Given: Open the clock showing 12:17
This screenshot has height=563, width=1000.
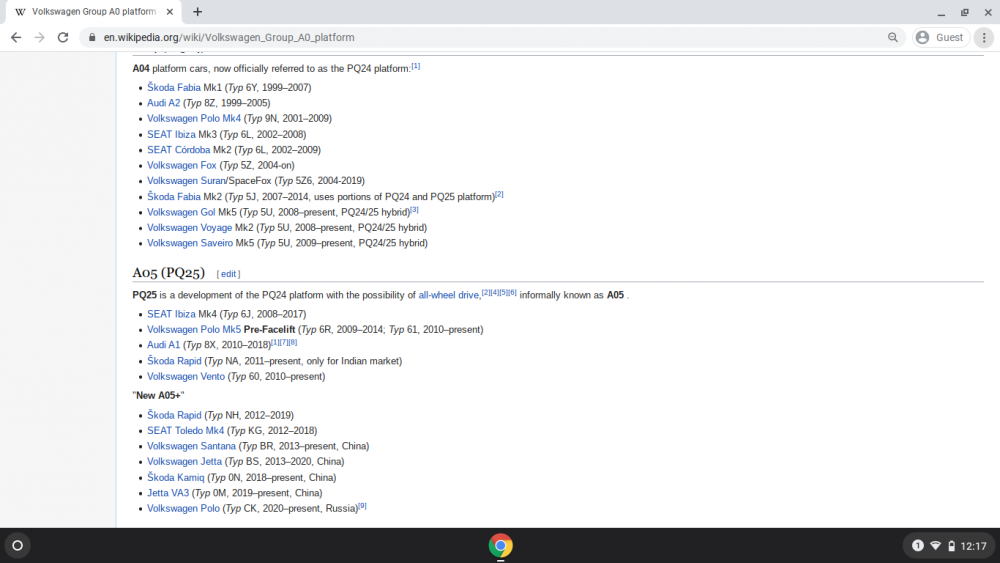Looking at the screenshot, I should [x=973, y=546].
